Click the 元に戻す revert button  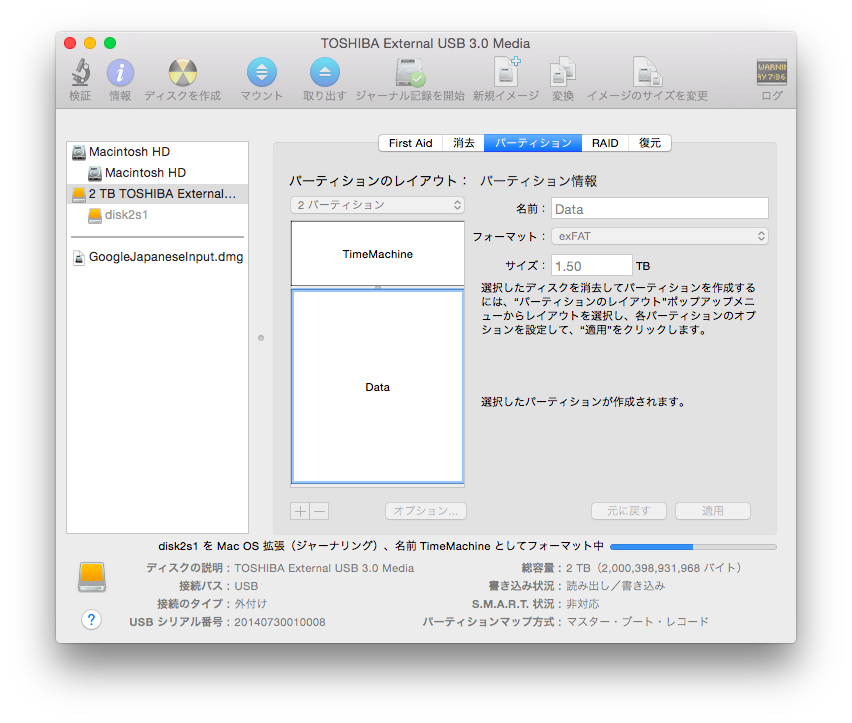pos(629,511)
